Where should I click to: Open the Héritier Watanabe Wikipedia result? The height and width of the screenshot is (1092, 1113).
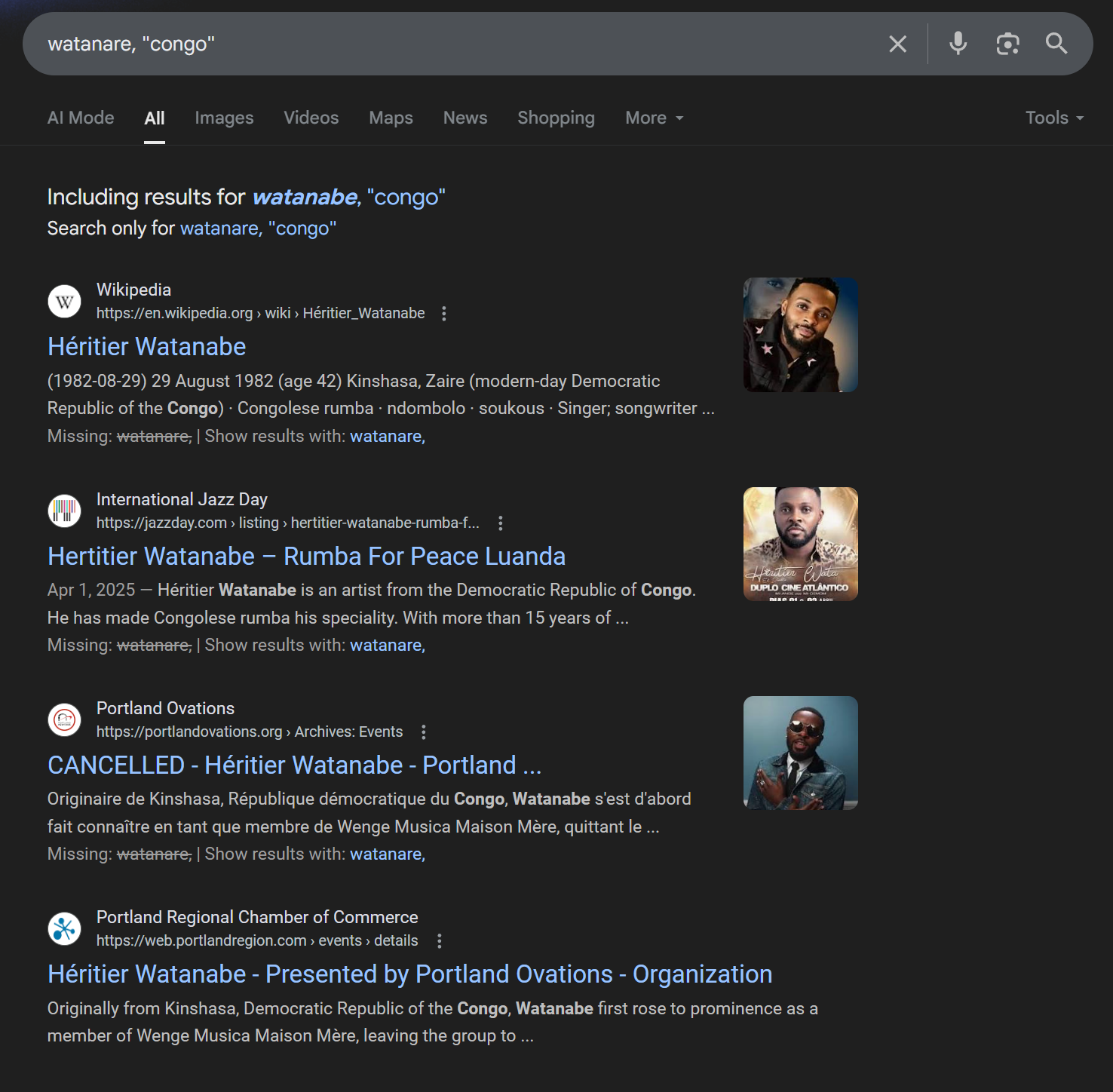[147, 347]
